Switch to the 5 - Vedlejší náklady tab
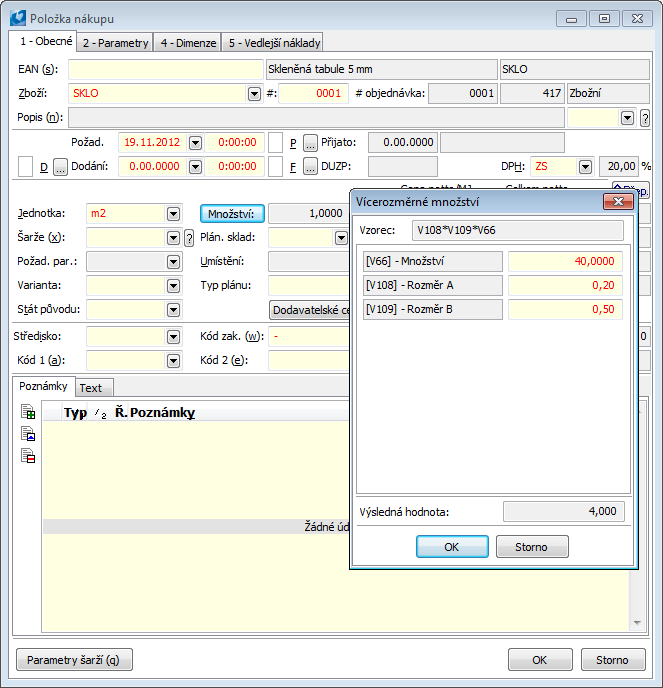This screenshot has height=688, width=663. point(274,43)
